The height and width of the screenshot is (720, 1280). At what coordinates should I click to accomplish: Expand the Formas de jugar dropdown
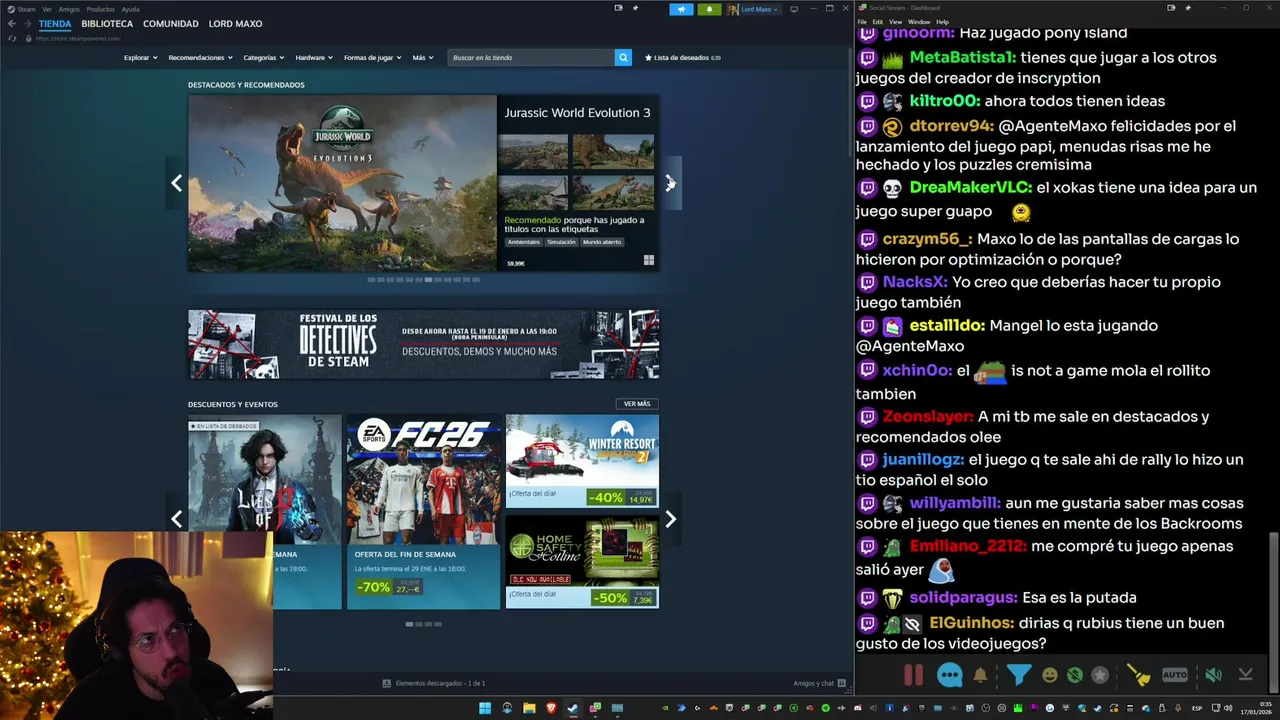coord(373,57)
